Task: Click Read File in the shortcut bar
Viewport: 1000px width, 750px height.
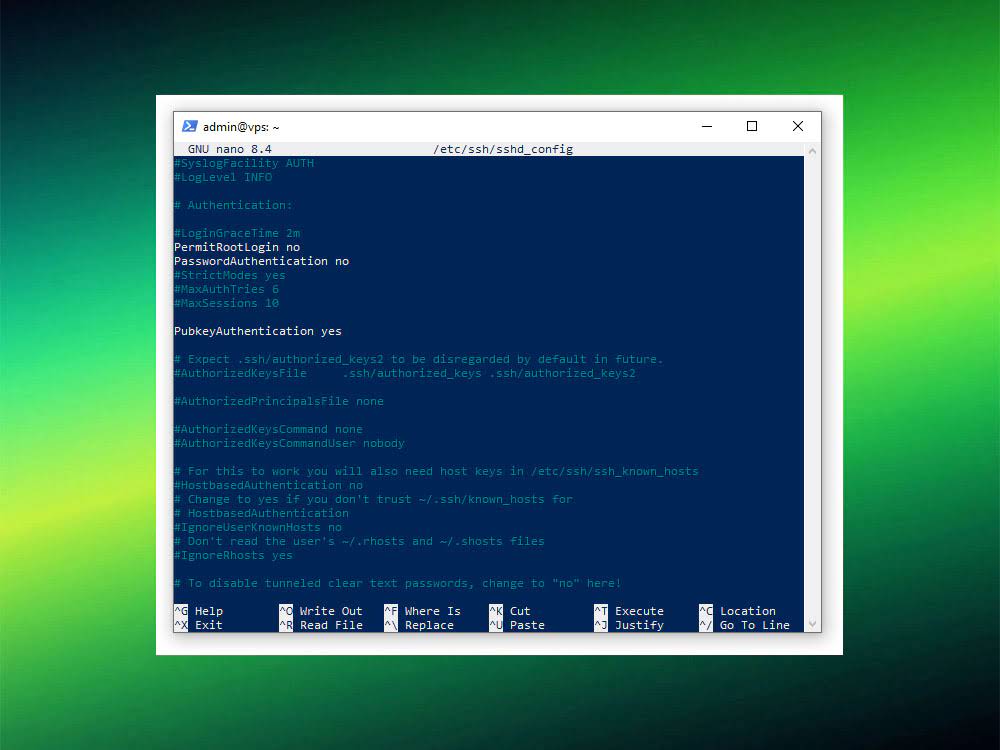Action: (x=320, y=624)
